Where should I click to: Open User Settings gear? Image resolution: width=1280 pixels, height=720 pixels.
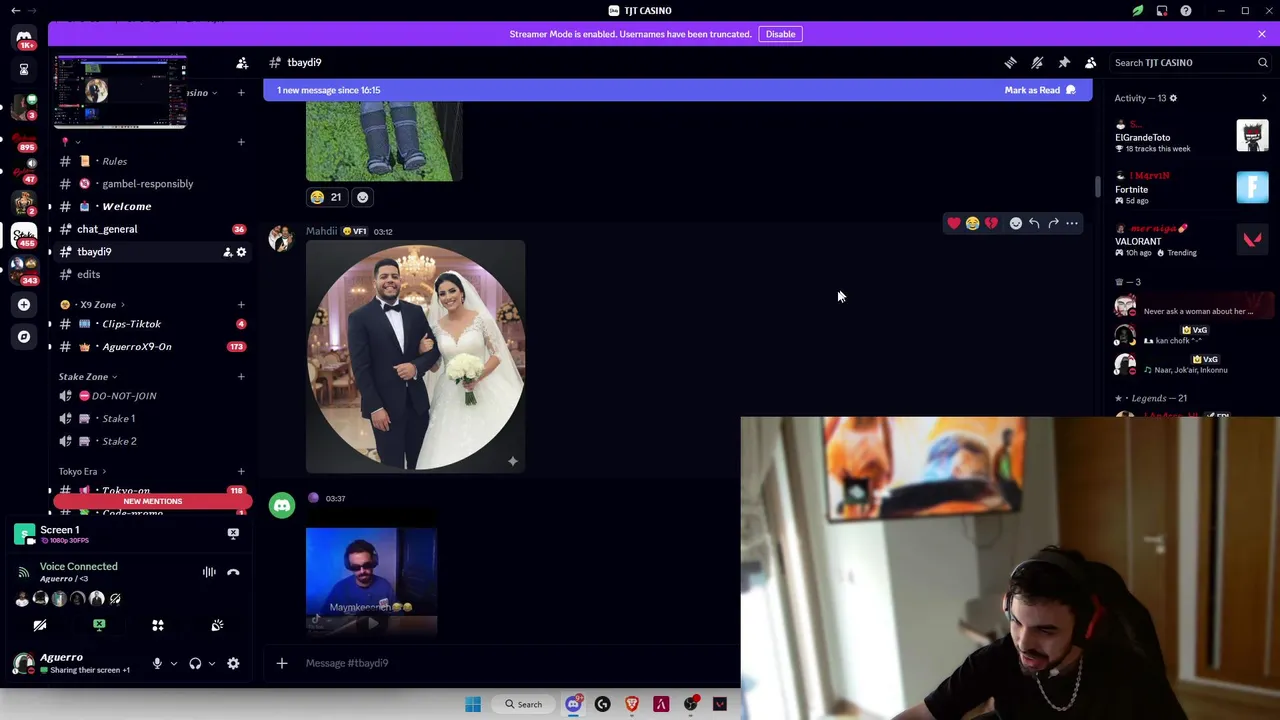coord(233,663)
